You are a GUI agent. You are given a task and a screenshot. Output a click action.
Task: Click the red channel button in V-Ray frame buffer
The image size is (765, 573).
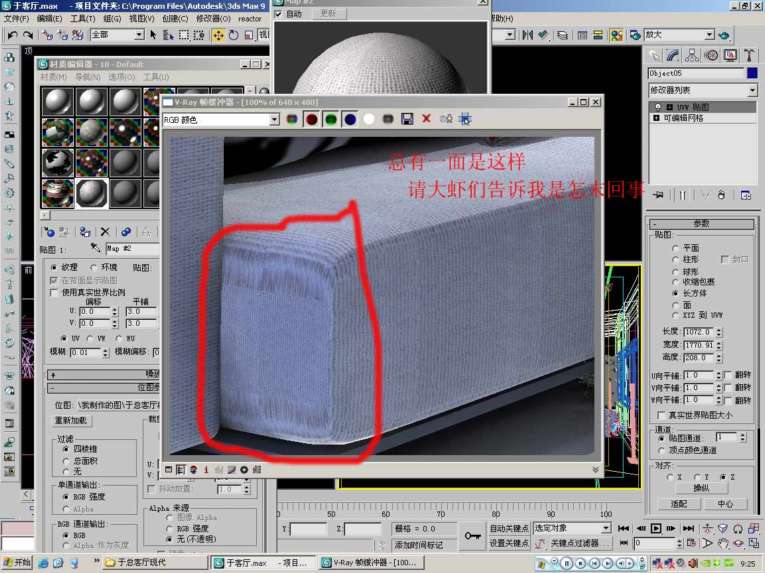point(311,119)
